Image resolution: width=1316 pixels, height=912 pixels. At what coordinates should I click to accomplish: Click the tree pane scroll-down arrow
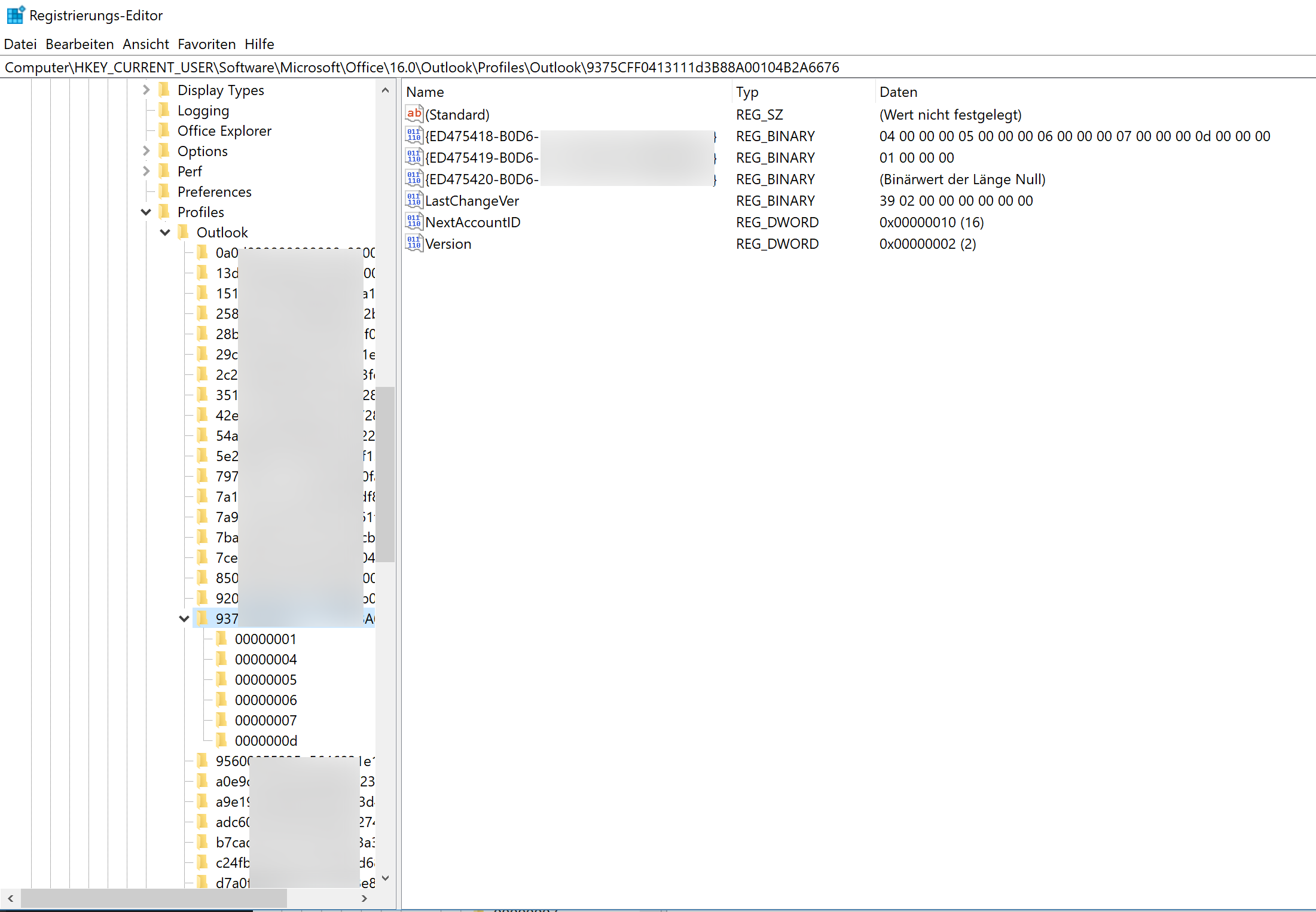tap(385, 878)
